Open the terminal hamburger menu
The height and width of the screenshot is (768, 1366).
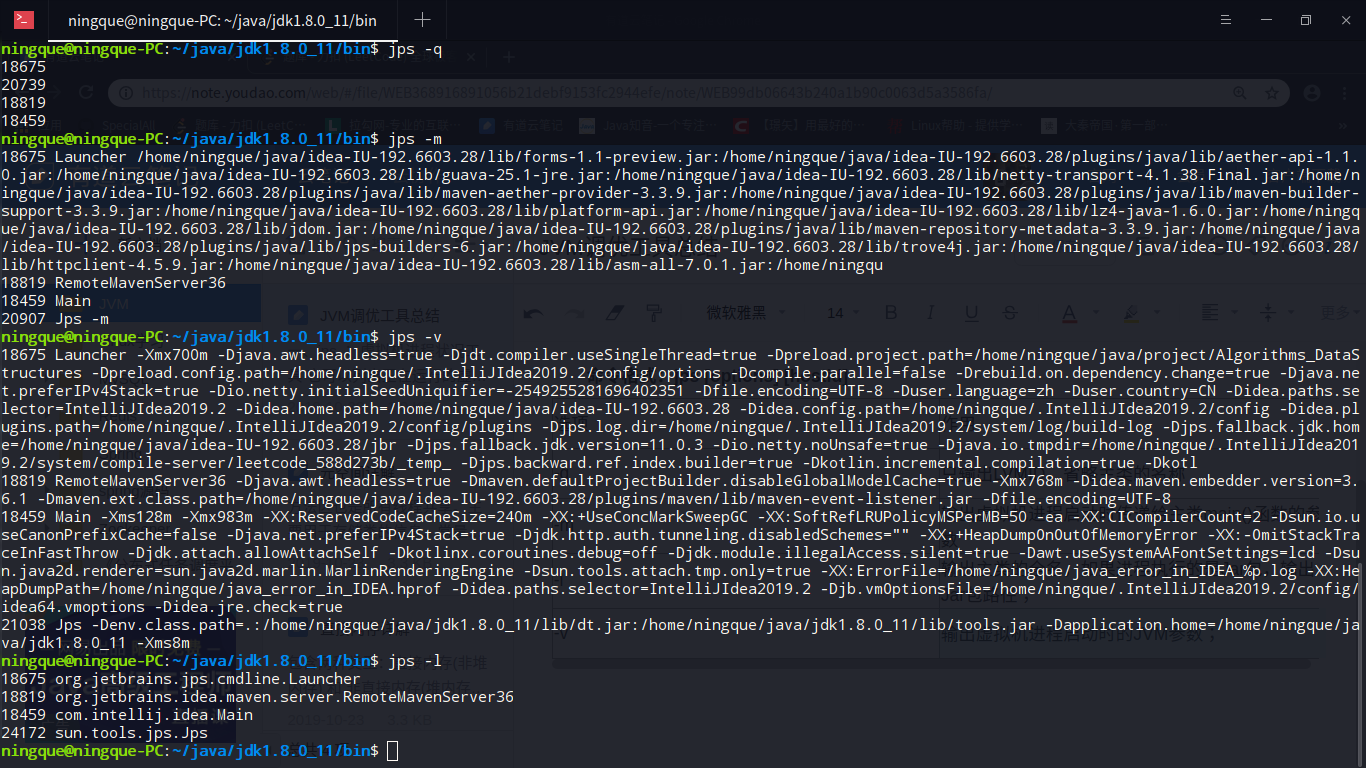coord(1226,20)
